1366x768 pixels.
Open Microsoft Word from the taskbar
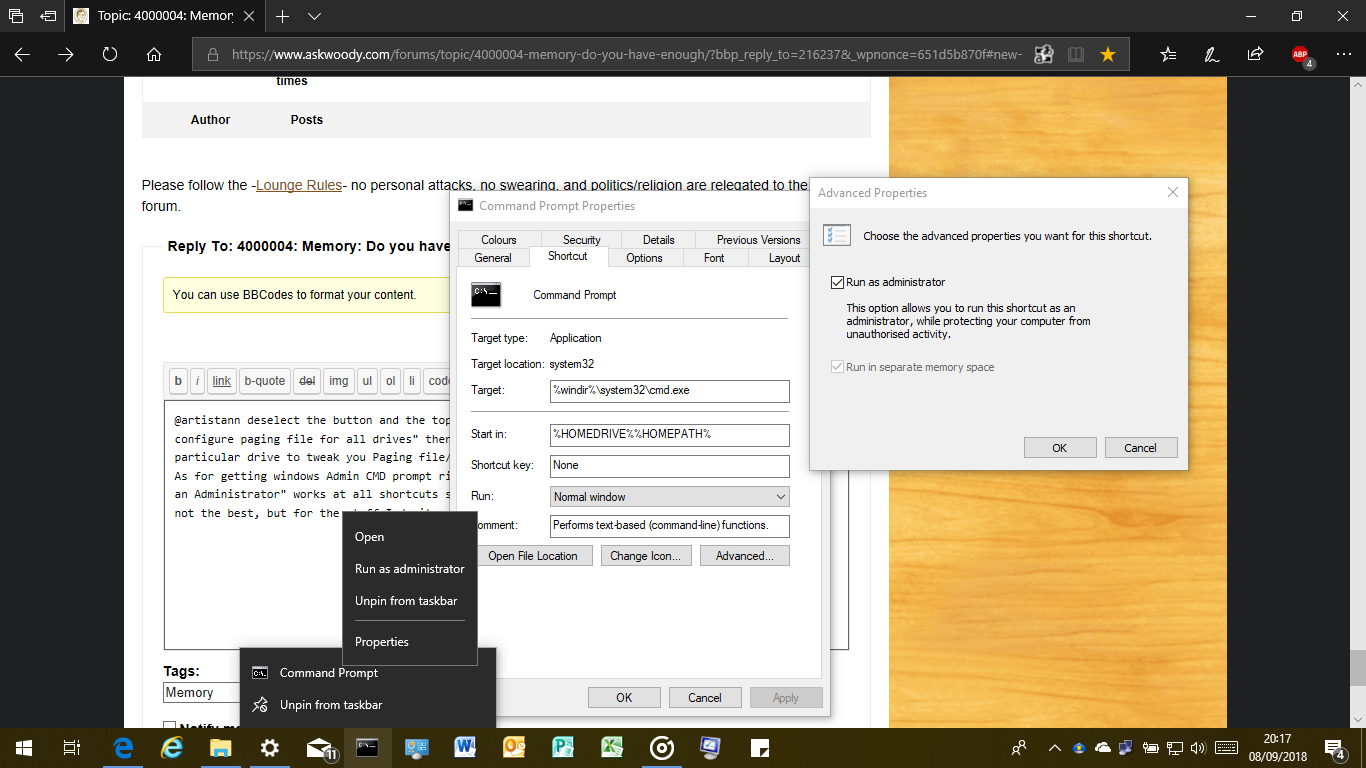click(465, 747)
